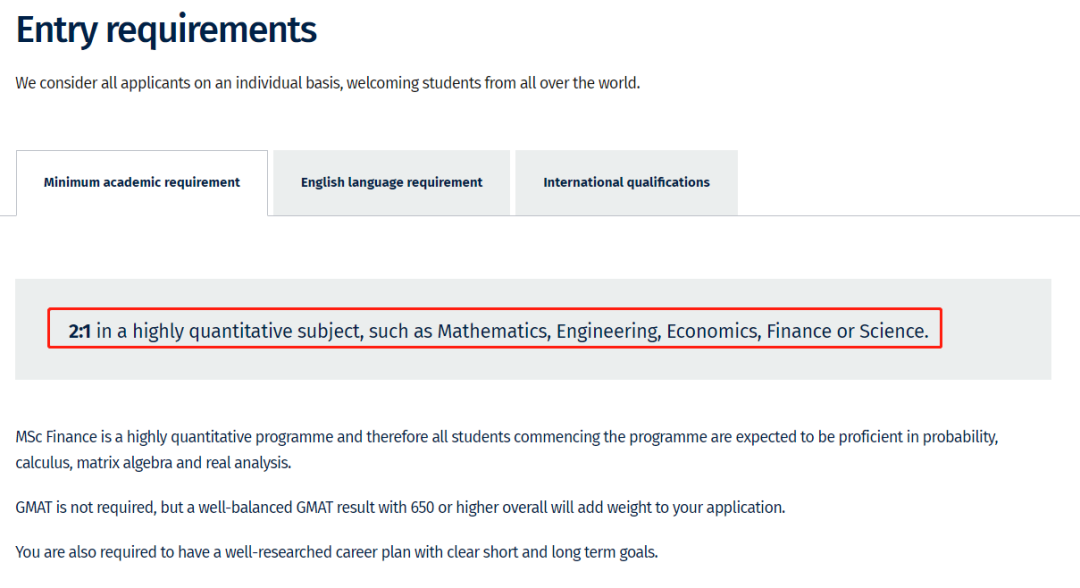Screen dimensions: 1080x588
Task: Click the 'calculus, matrix algebra and real analysis' line
Action: click(x=153, y=463)
